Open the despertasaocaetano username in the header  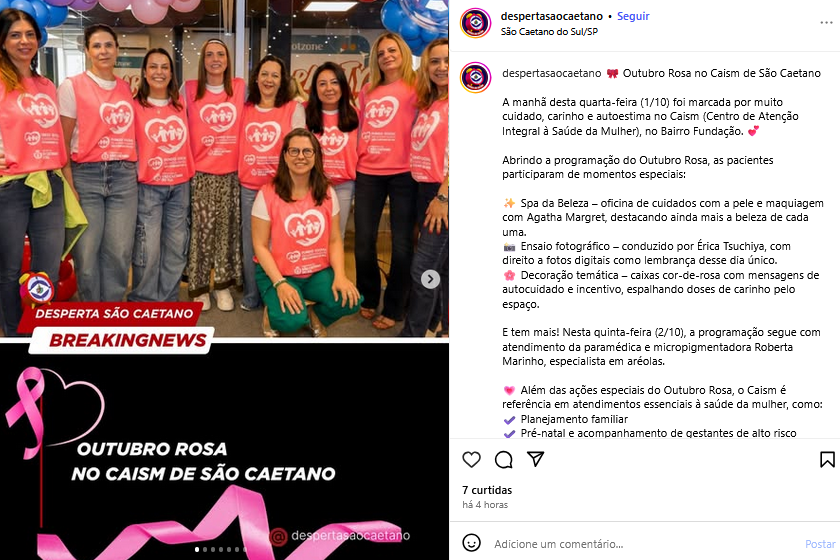click(552, 16)
